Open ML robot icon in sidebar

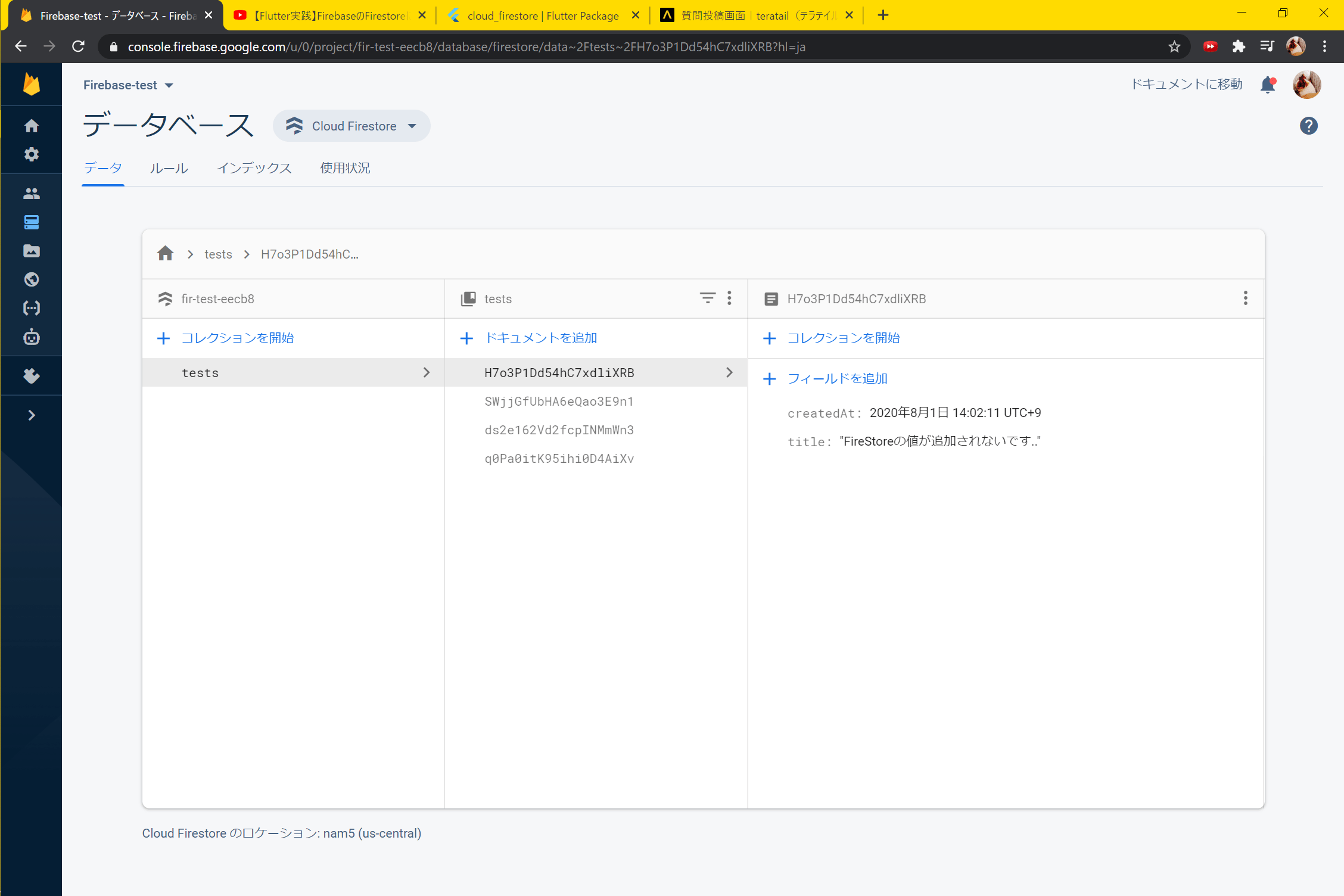click(x=32, y=337)
